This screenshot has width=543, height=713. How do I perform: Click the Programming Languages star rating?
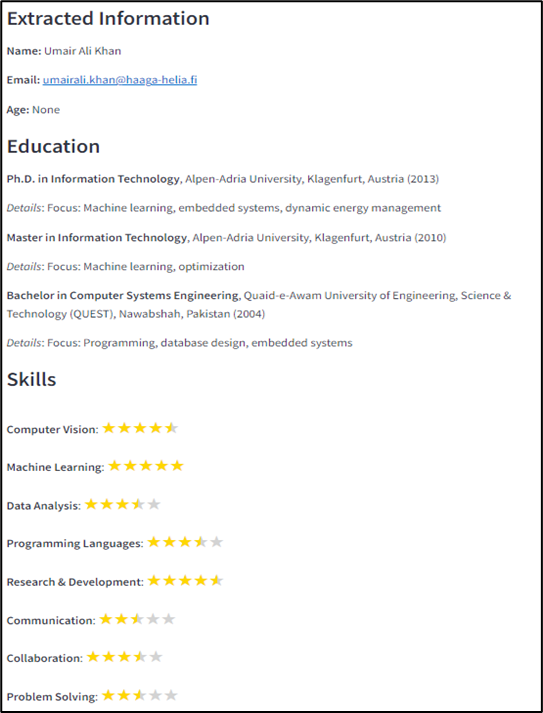pyautogui.click(x=185, y=542)
